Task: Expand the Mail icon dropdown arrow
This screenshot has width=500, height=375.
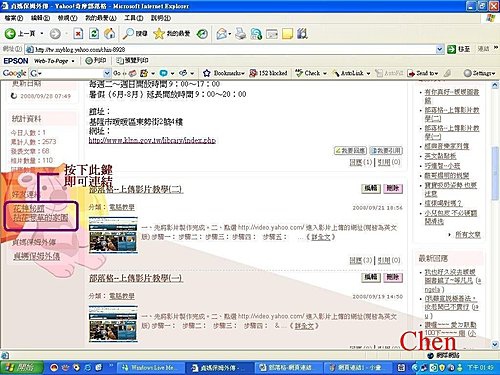Action: tap(230, 34)
